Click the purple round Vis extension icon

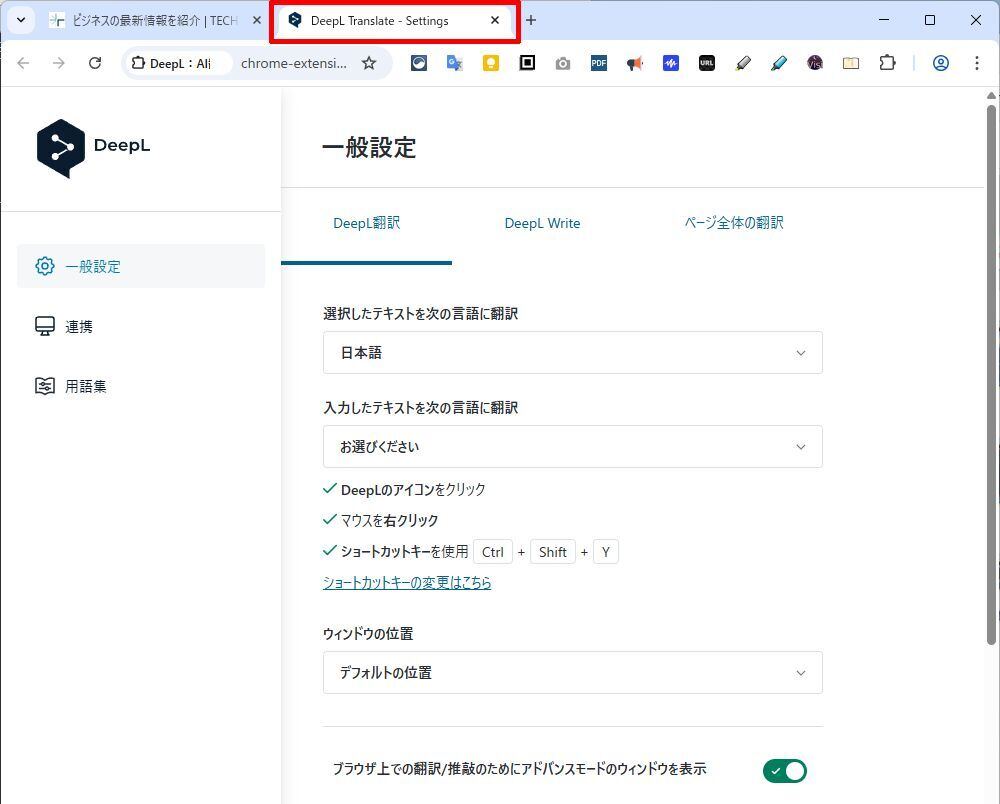[814, 63]
